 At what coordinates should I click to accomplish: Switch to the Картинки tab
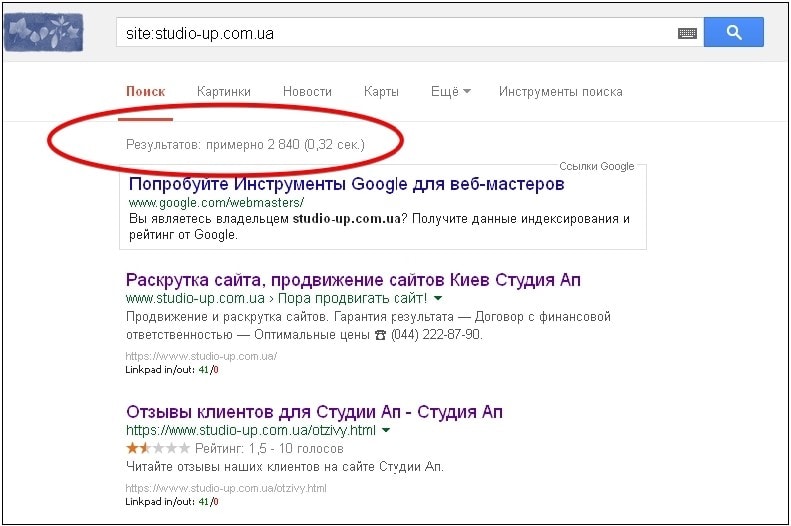223,92
